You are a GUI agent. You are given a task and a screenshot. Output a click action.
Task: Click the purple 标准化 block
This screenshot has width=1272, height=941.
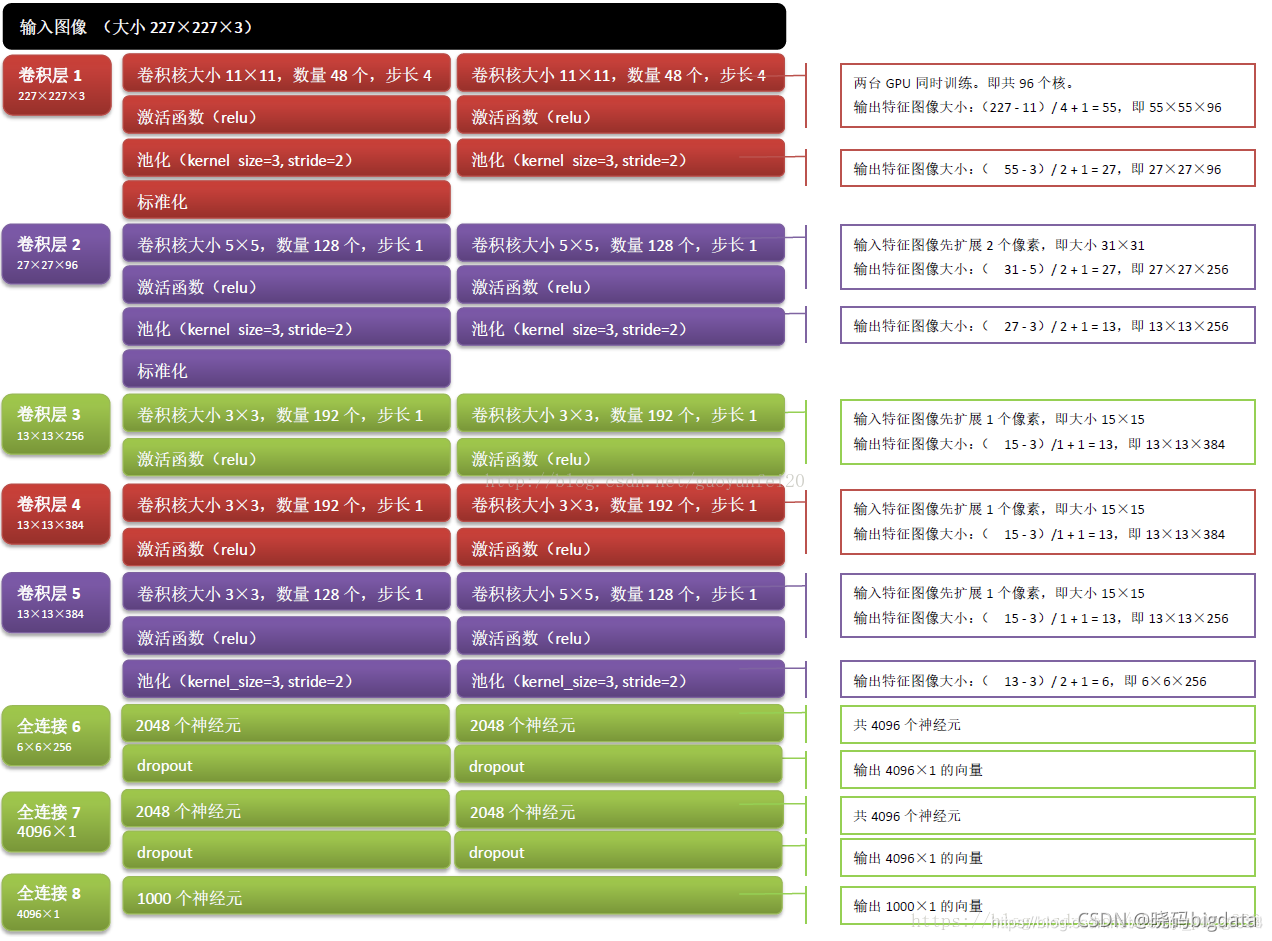tap(287, 370)
